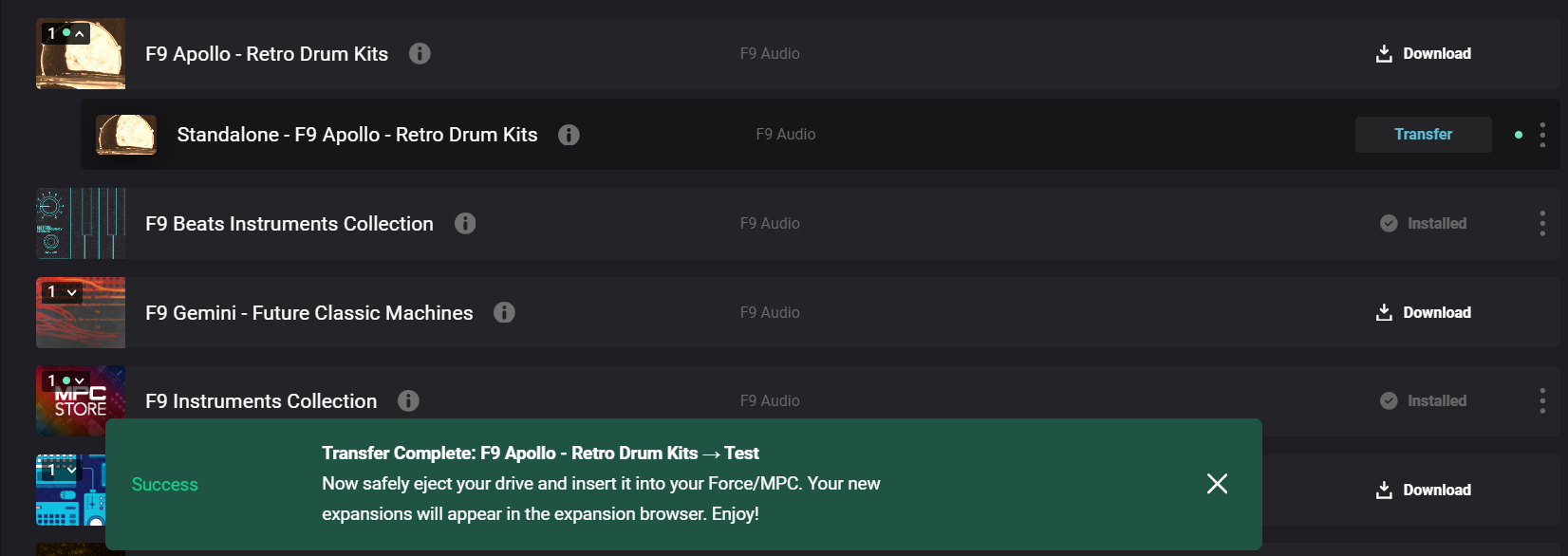This screenshot has height=556, width=1568.
Task: Collapse the F9 Apollo version expander
Action: pyautogui.click(x=80, y=34)
